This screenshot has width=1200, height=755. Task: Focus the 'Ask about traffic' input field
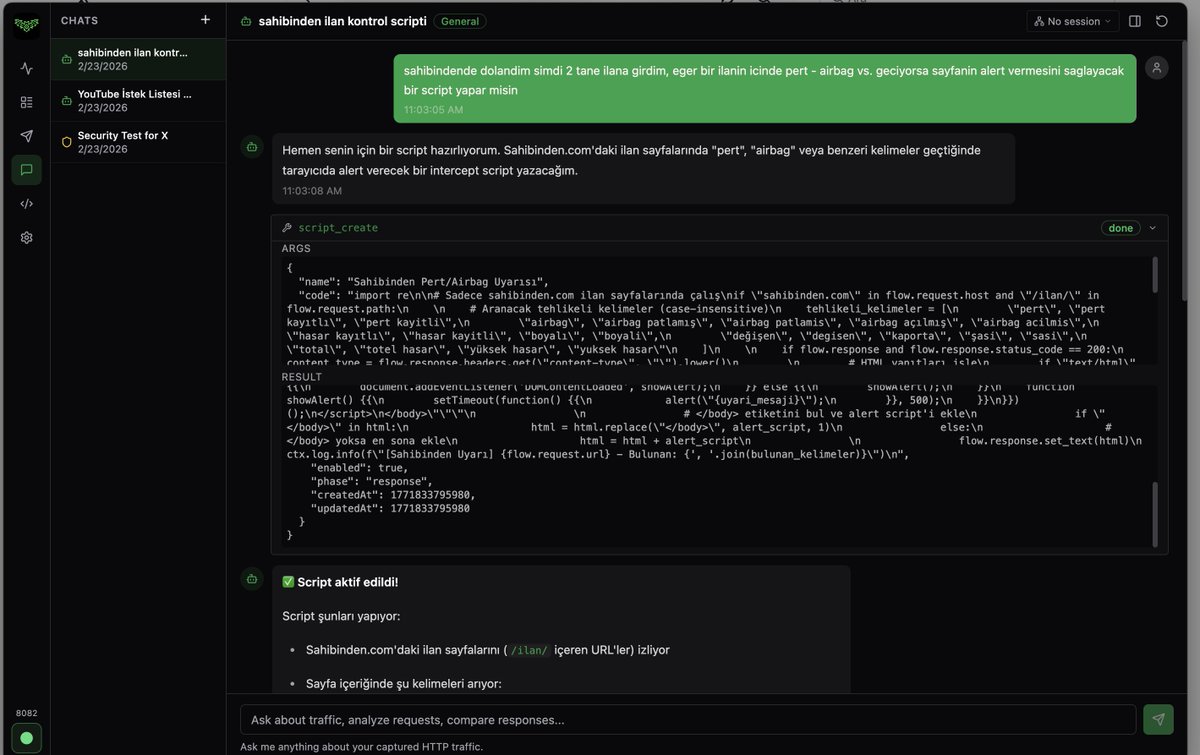[688, 720]
